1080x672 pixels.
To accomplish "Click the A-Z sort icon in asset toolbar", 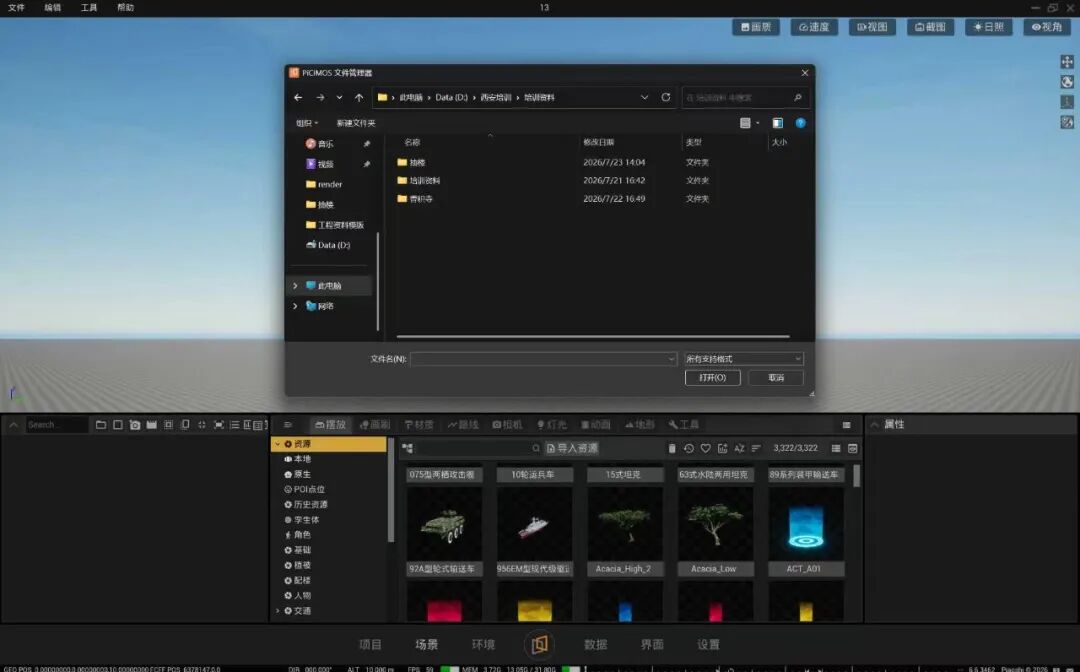I will pyautogui.click(x=739, y=448).
